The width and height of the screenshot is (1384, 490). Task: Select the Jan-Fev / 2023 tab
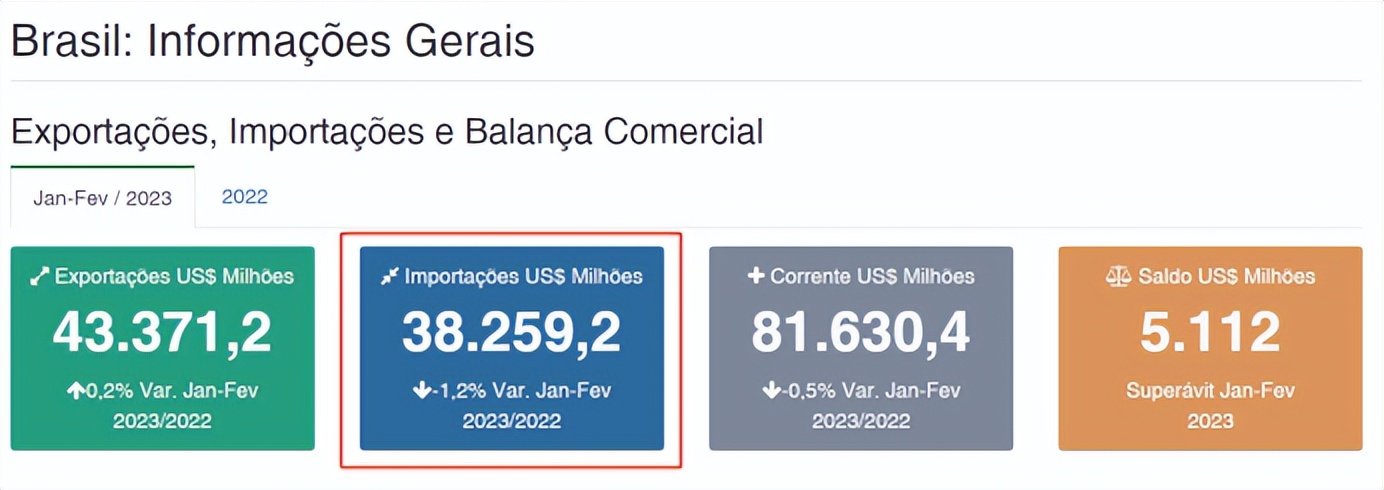pyautogui.click(x=102, y=197)
